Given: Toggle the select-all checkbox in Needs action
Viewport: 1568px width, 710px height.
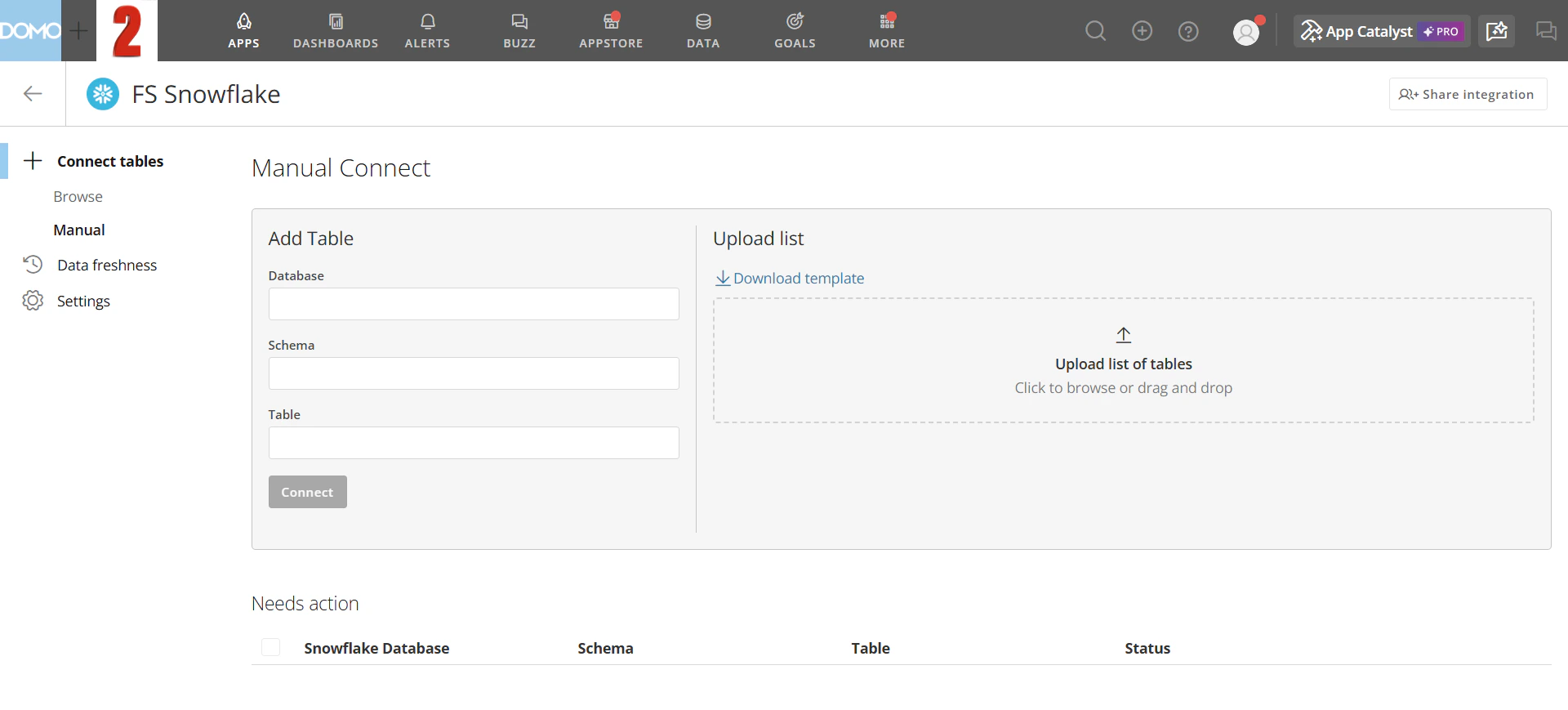Looking at the screenshot, I should click(x=270, y=647).
